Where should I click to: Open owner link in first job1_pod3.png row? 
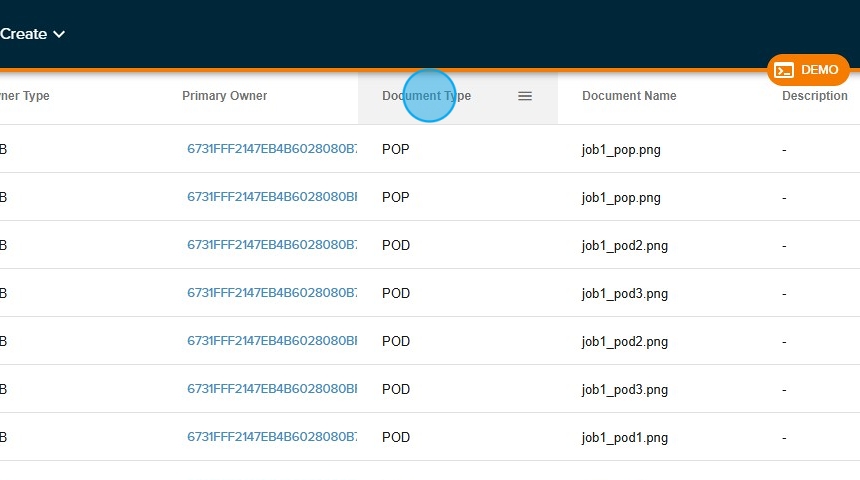tap(271, 293)
